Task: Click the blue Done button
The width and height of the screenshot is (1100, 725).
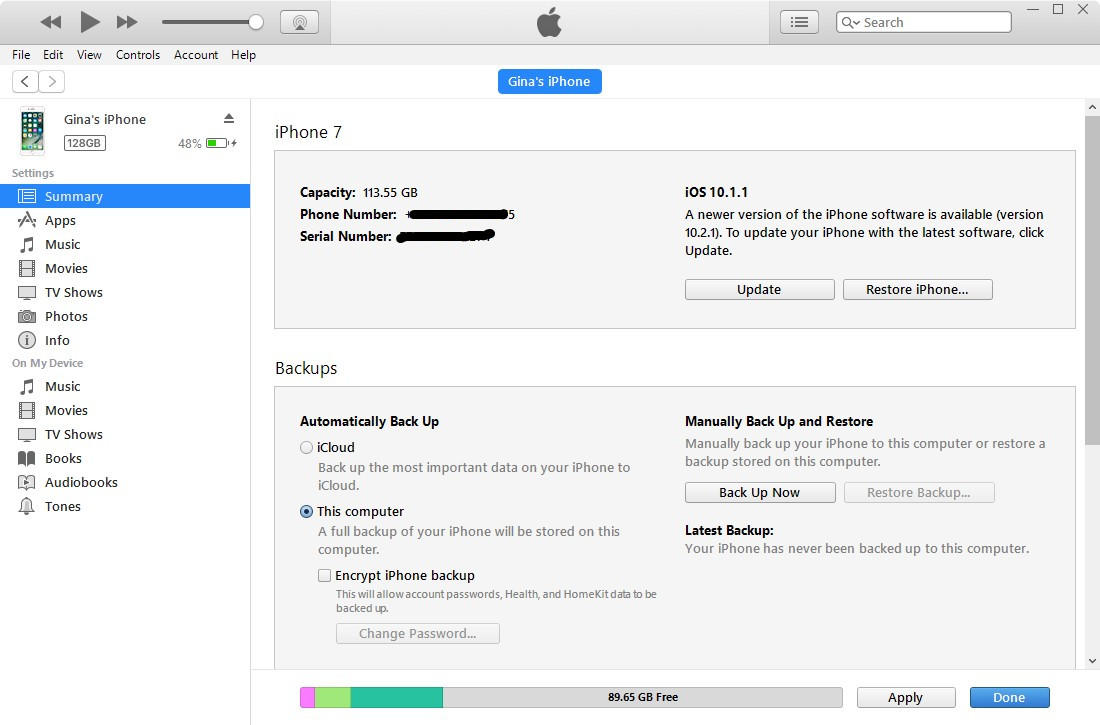Action: click(x=1009, y=697)
